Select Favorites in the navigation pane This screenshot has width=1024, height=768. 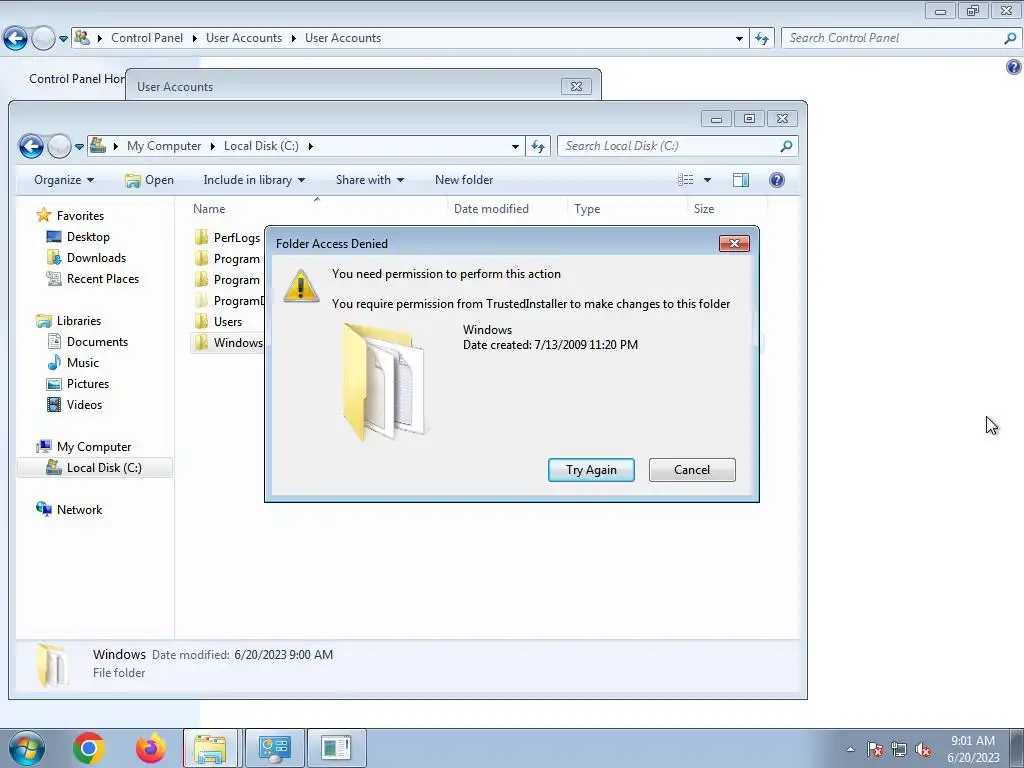[x=71, y=215]
